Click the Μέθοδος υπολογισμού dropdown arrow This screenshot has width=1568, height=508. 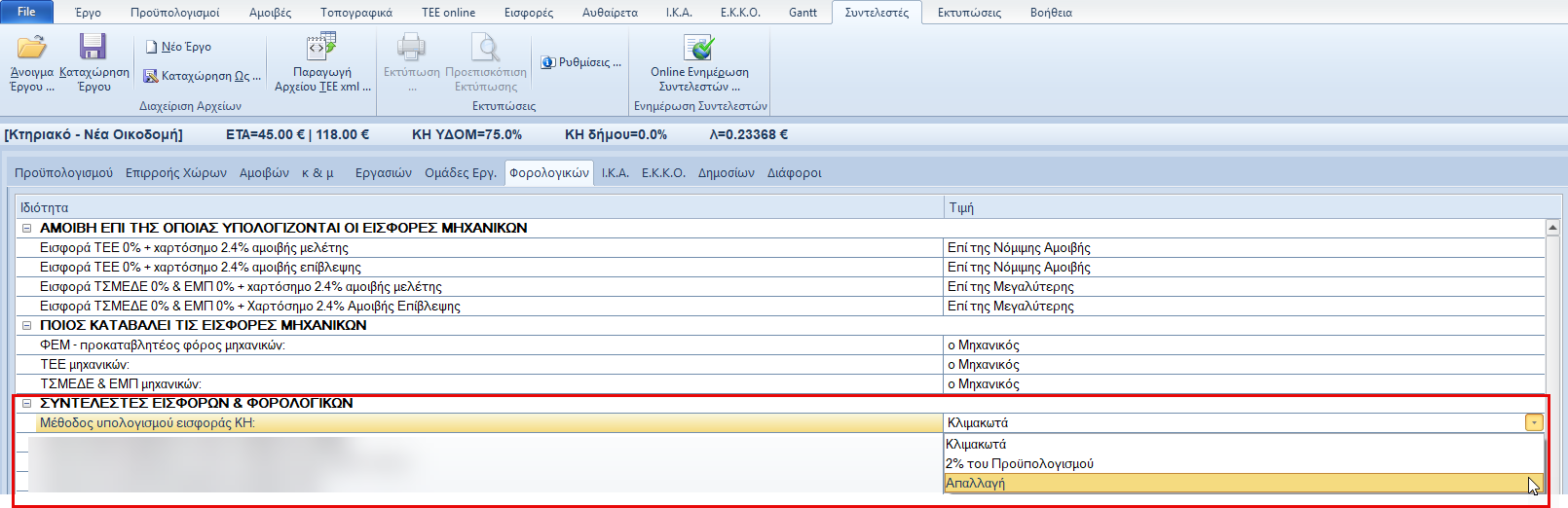click(x=1534, y=423)
